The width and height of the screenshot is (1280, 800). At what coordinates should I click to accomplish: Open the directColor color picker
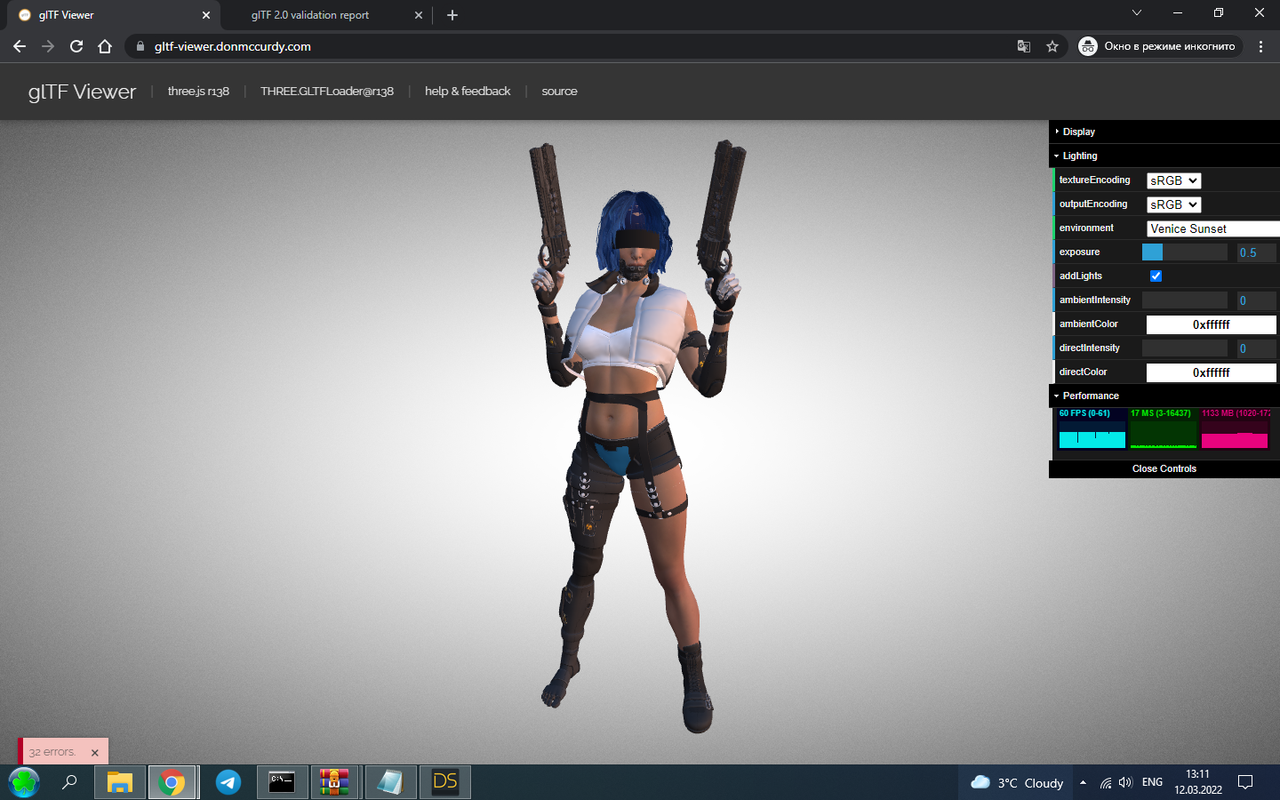[1211, 372]
